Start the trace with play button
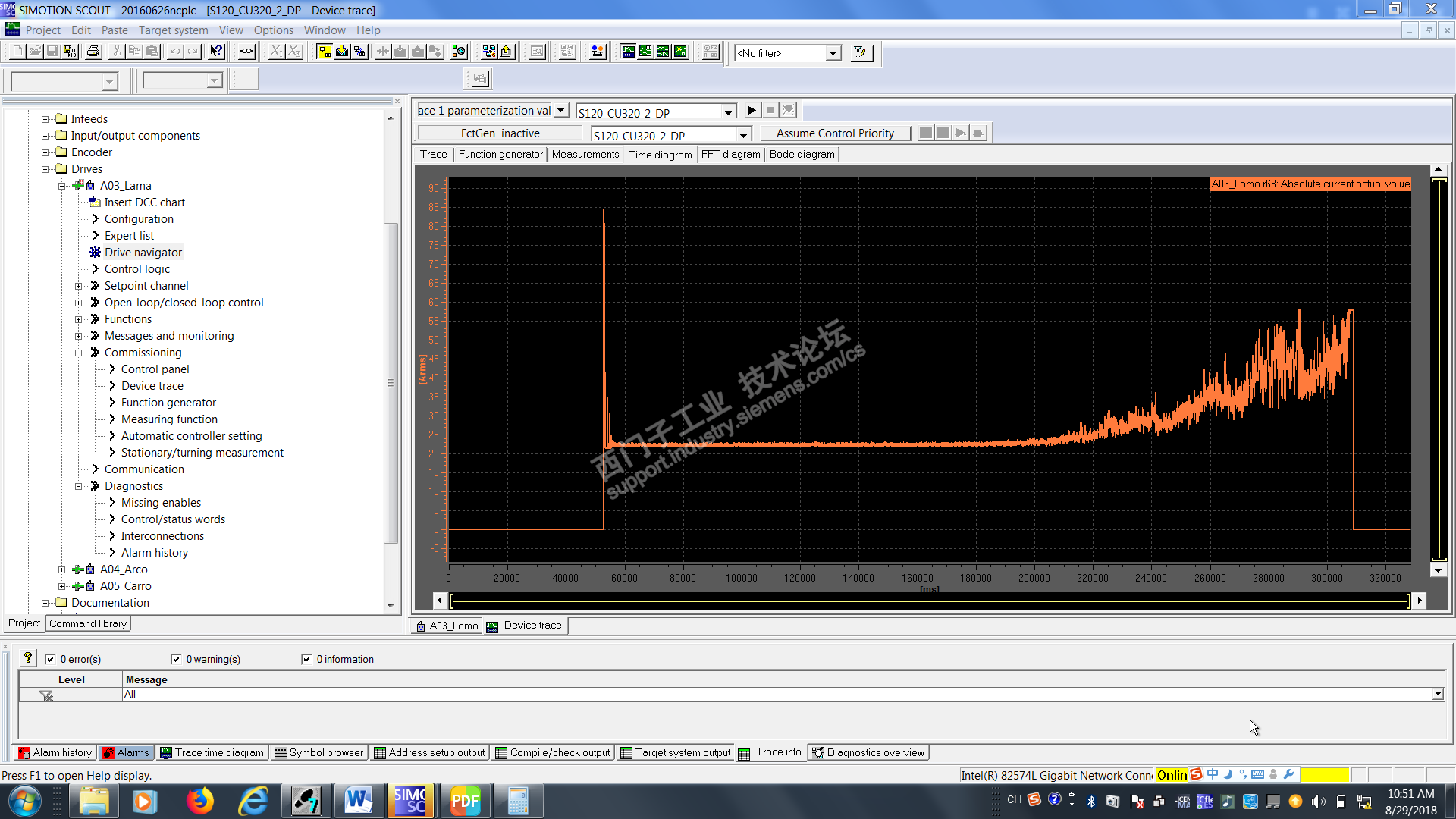Viewport: 1456px width, 819px height. tap(752, 111)
